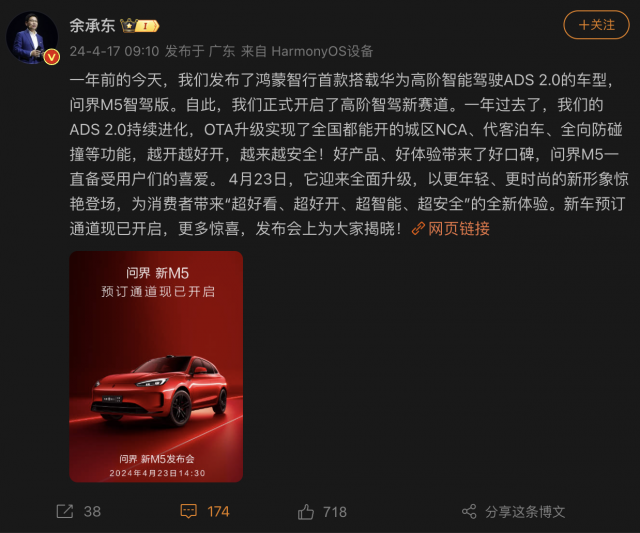The width and height of the screenshot is (640, 533).
Task: Click the post timestamp 24-4-17 09:10
Action: [114, 51]
